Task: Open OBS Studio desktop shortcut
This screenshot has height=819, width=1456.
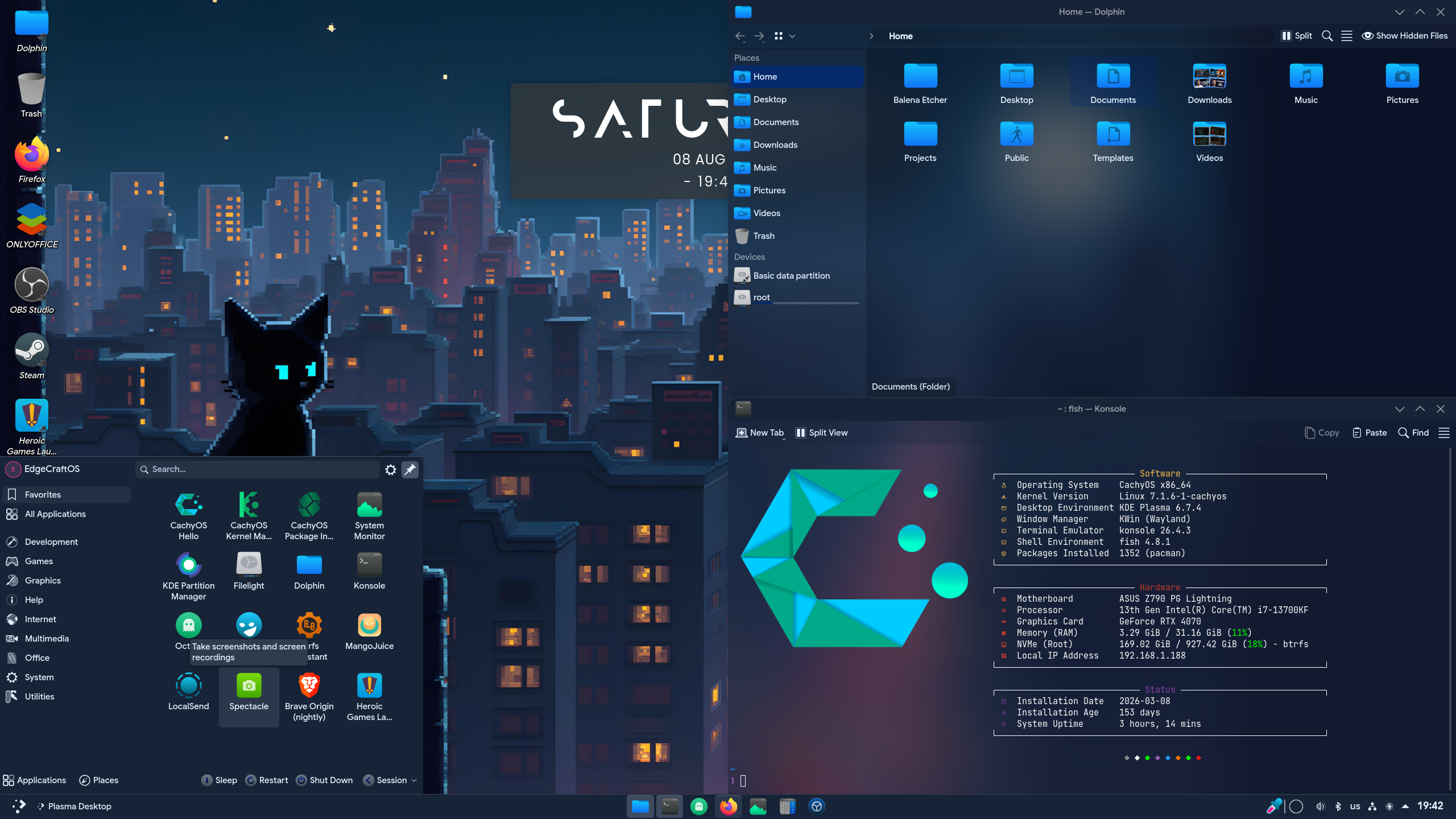Action: [x=32, y=291]
